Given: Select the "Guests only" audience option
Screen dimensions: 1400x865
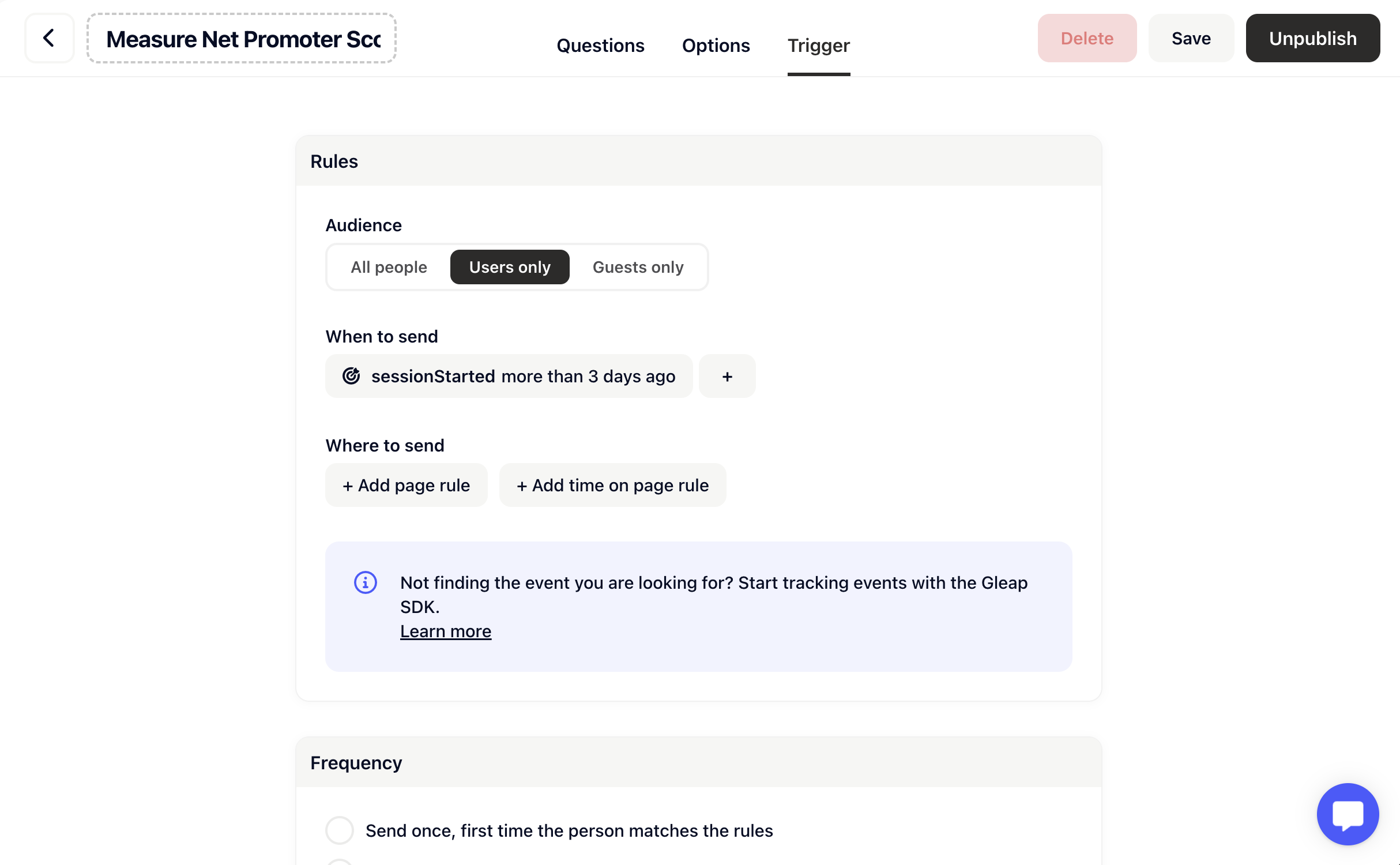Looking at the screenshot, I should 638,267.
